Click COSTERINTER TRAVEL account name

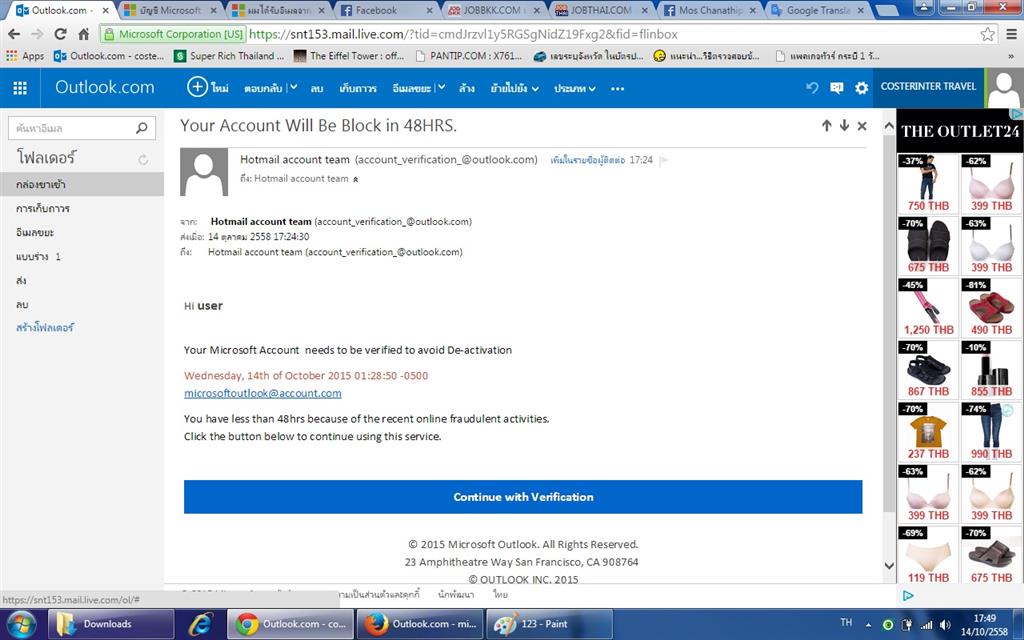pyautogui.click(x=928, y=87)
